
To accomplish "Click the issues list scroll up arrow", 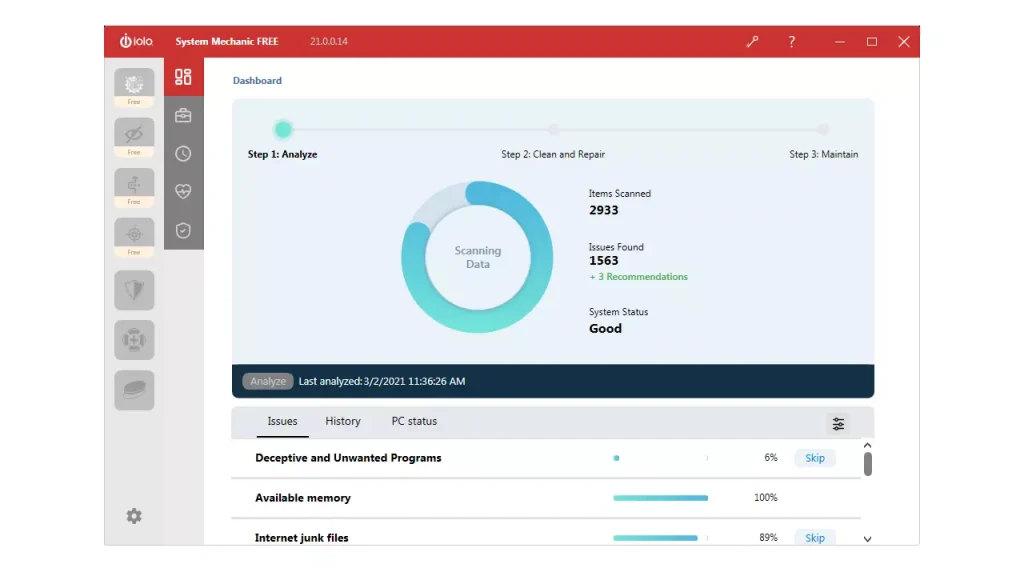I will click(x=867, y=445).
